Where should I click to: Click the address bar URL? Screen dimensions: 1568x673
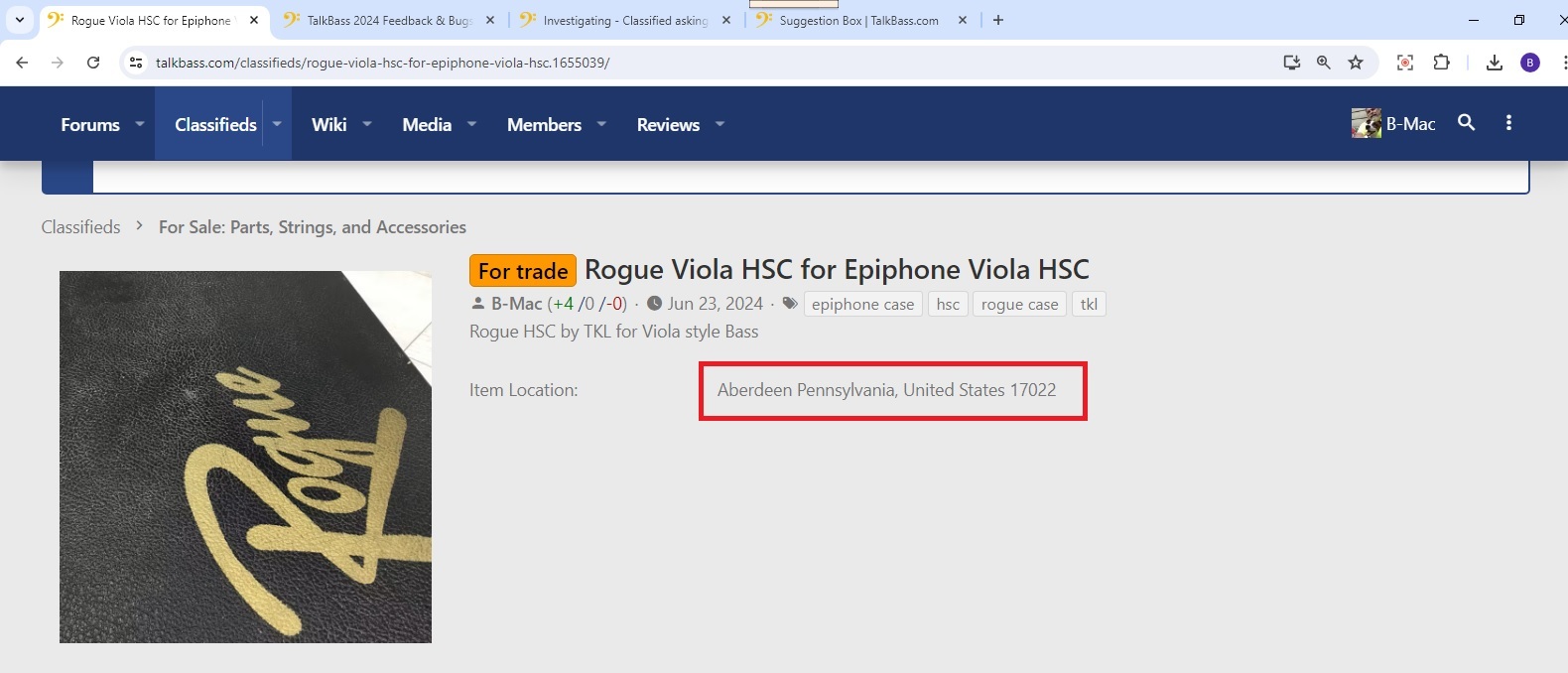[x=382, y=63]
